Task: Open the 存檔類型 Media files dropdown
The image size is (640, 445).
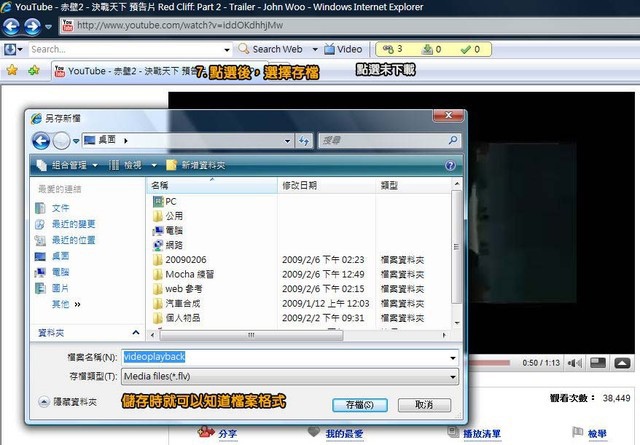Action: click(290, 376)
